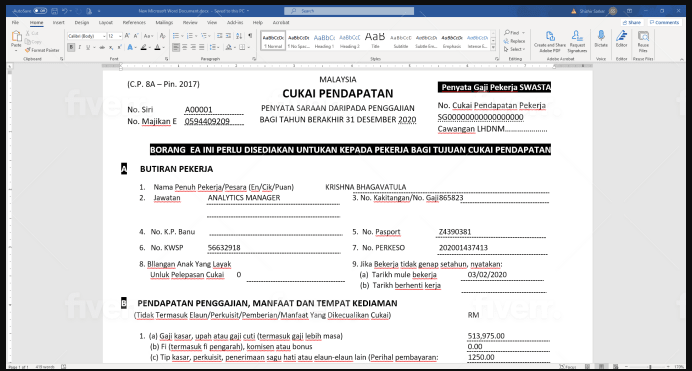This screenshot has width=692, height=371.
Task: Click the Request Signatures icon
Action: pyautogui.click(x=577, y=41)
